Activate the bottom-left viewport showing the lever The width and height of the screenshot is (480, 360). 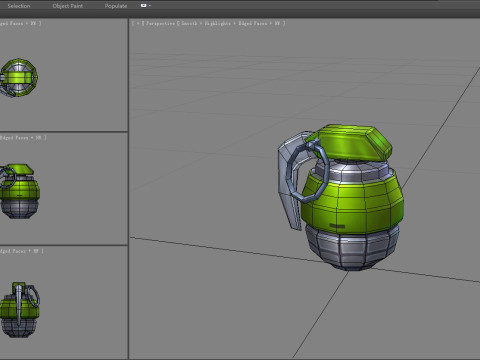pos(64,303)
